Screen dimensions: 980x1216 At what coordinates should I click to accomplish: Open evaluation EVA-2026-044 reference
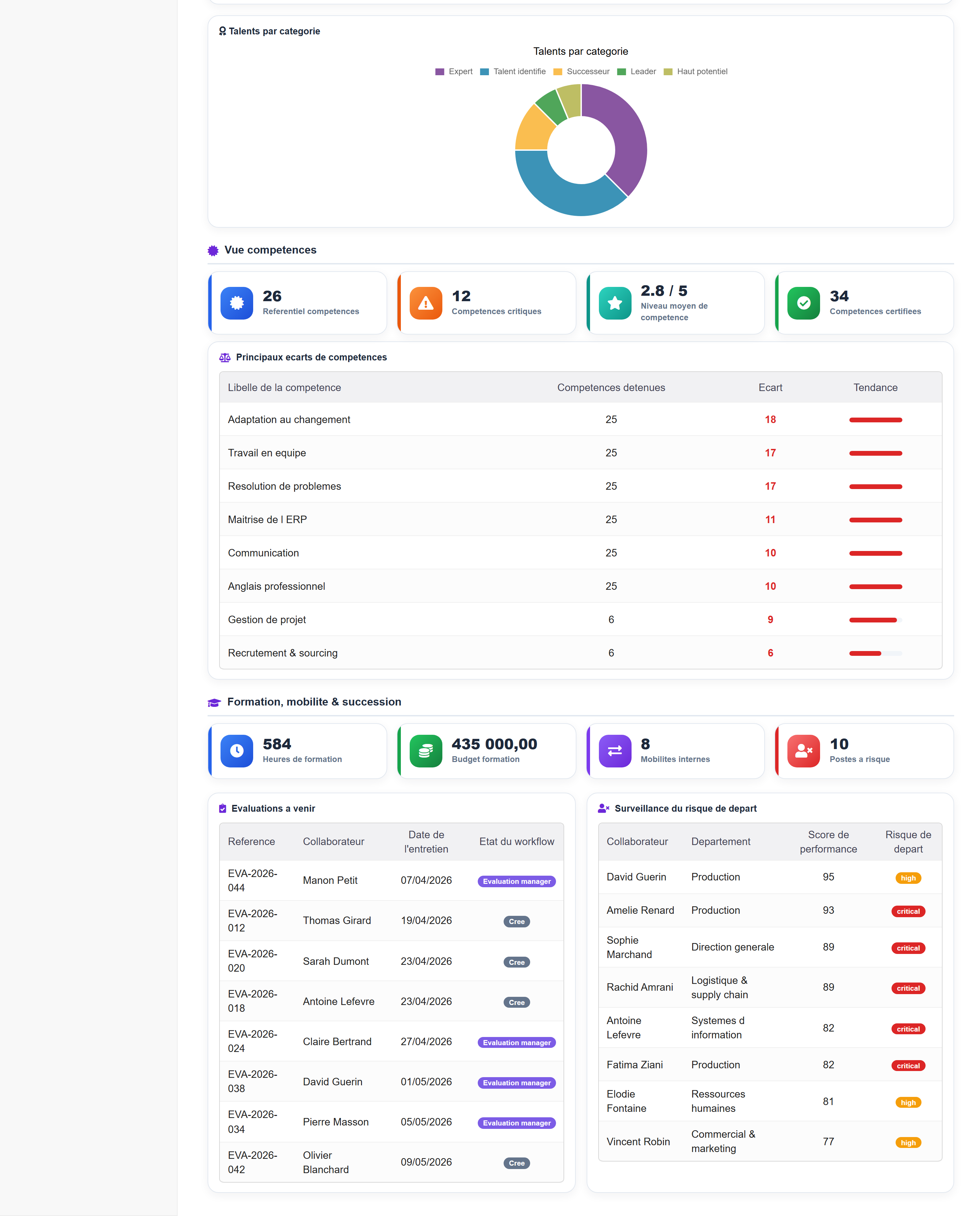coord(252,881)
